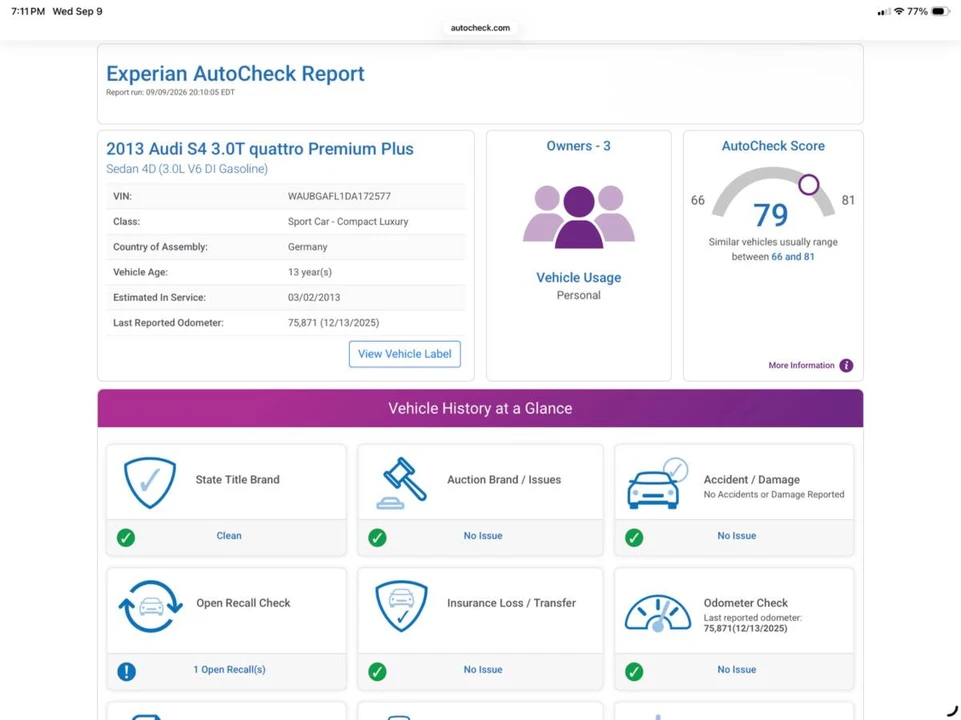Click green checkmark under Odometer Check
The width and height of the screenshot is (961, 720).
(634, 672)
